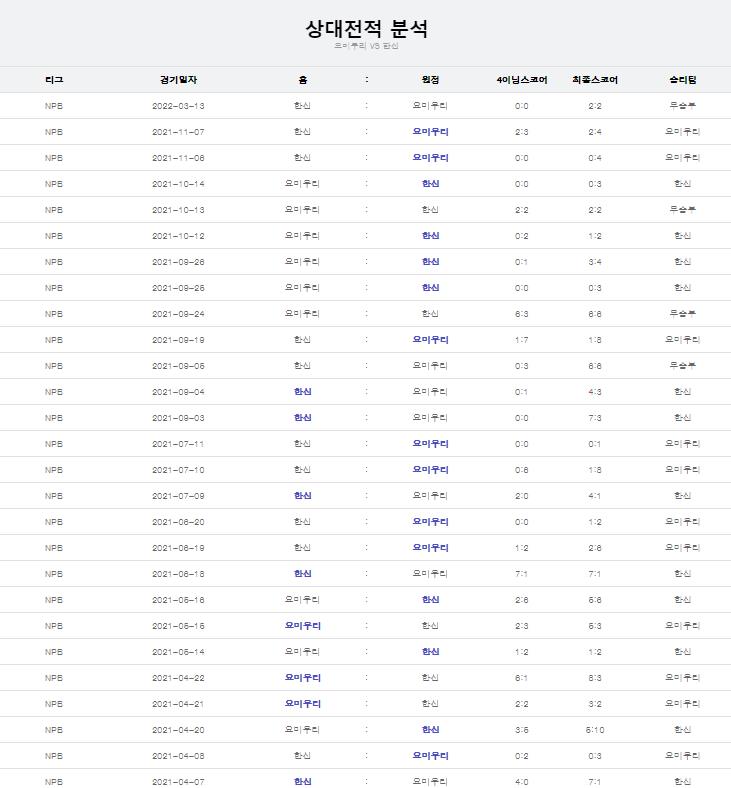Screen dimensions: 731x788
Task: Click '무승부' in the 2022-03-13 row
Action: [x=682, y=106]
